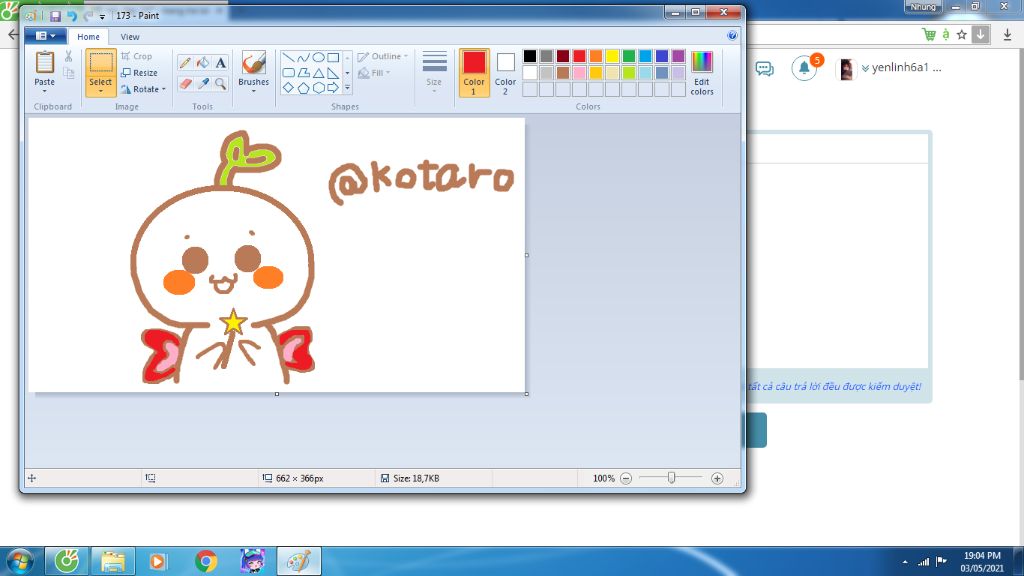Image resolution: width=1024 pixels, height=576 pixels.
Task: Choose the Rectangle shape
Action: (333, 57)
